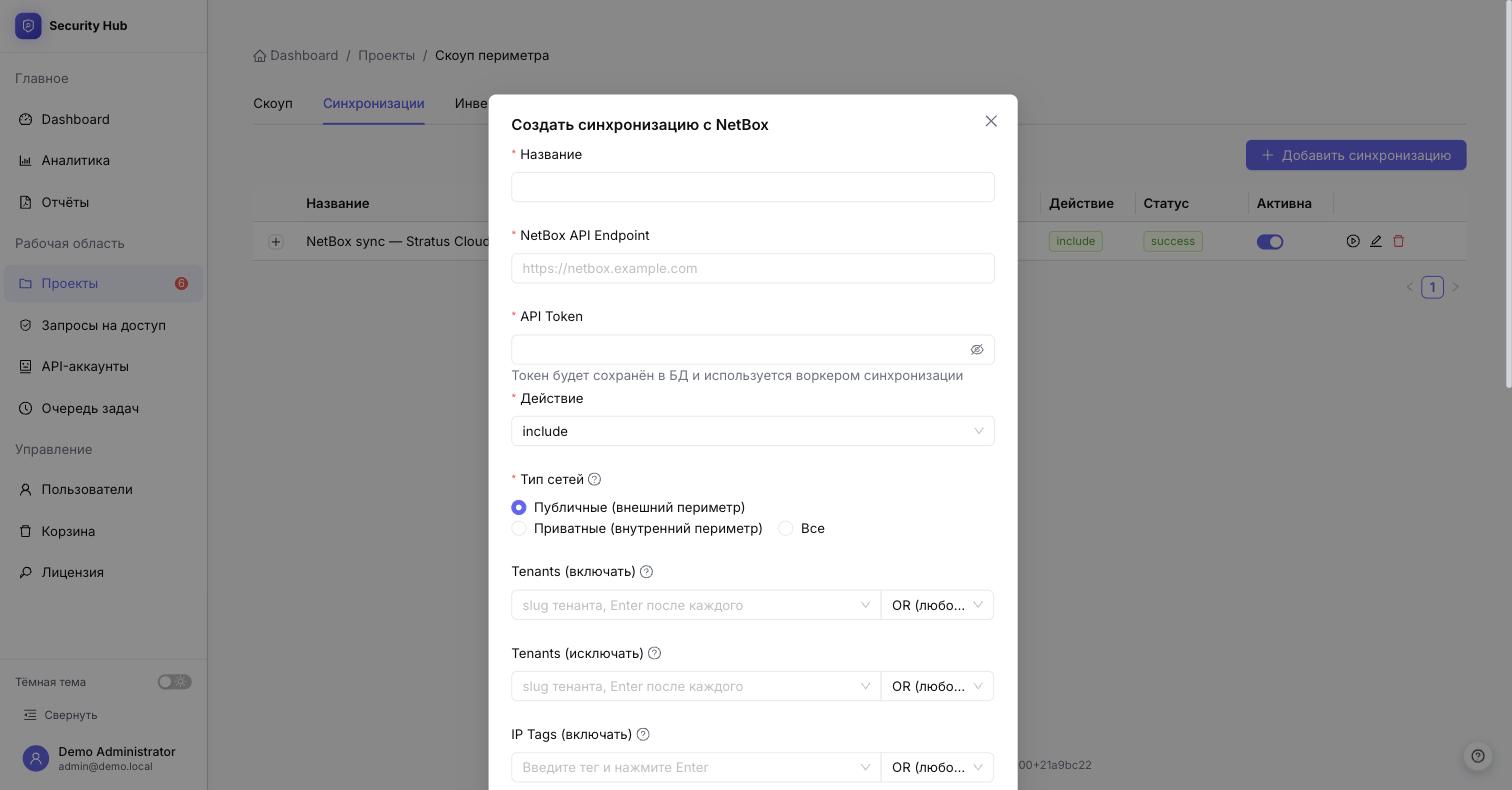Switch to the Синхронизации tab
Viewport: 1512px width, 790px height.
(x=374, y=103)
